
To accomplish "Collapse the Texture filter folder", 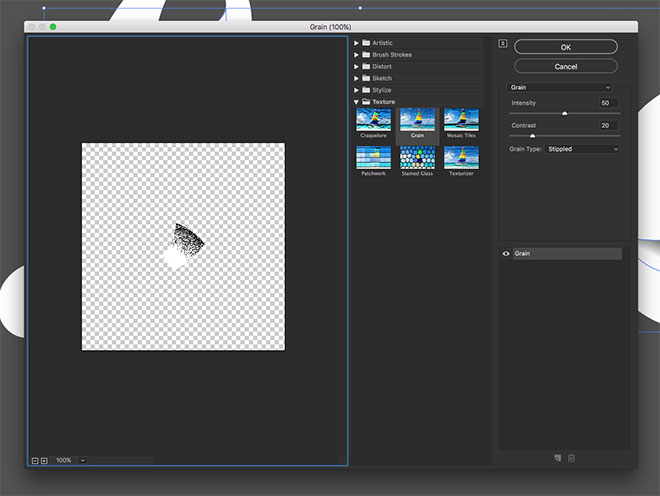I will click(x=357, y=101).
